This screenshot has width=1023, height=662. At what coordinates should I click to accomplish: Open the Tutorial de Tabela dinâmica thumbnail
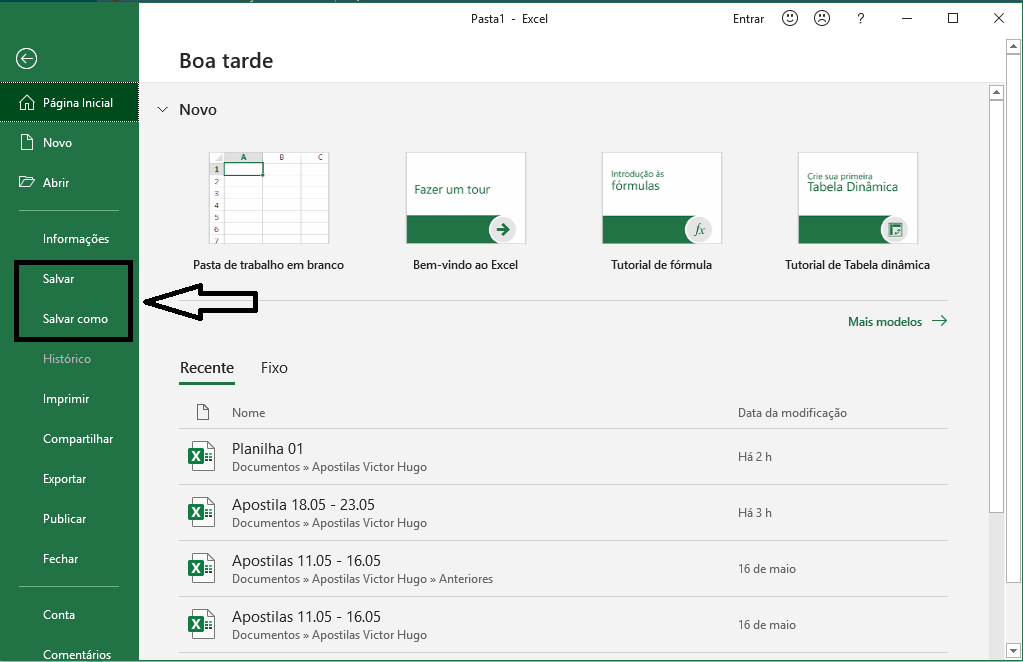point(857,198)
